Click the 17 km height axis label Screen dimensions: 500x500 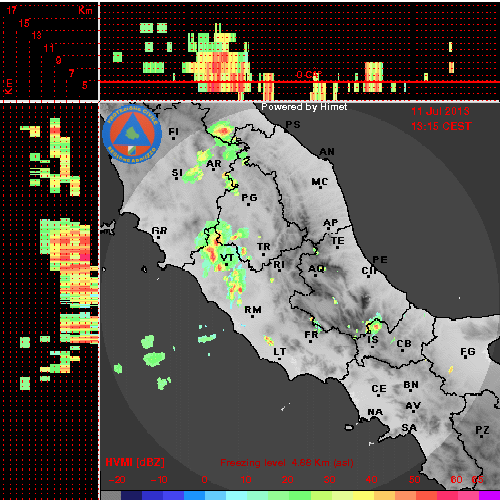(12, 10)
